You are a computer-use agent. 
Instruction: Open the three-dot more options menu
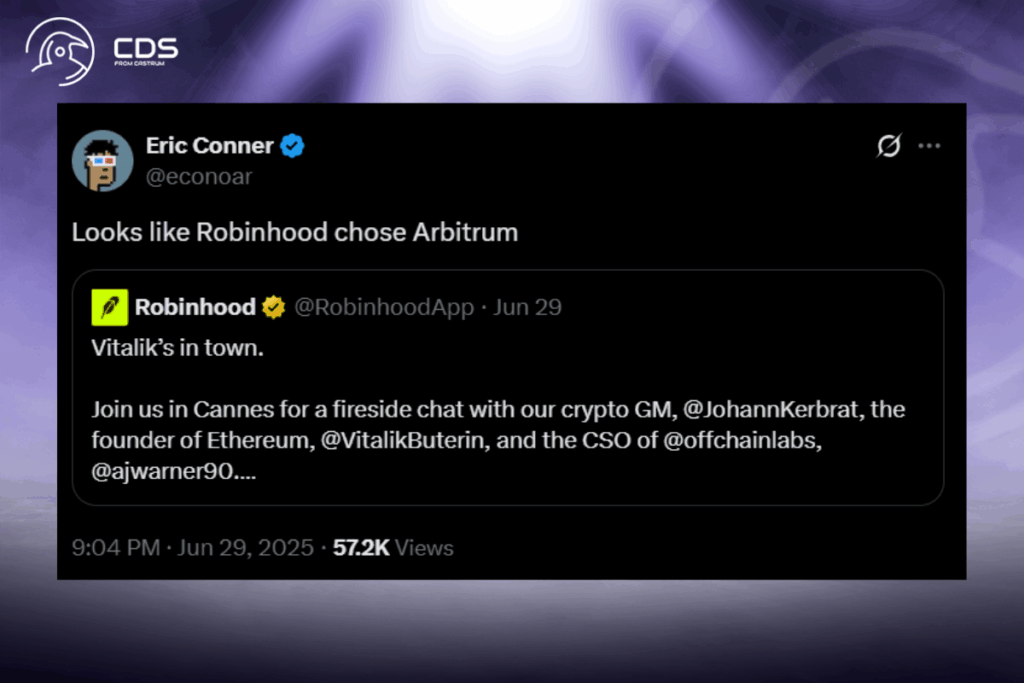click(929, 146)
